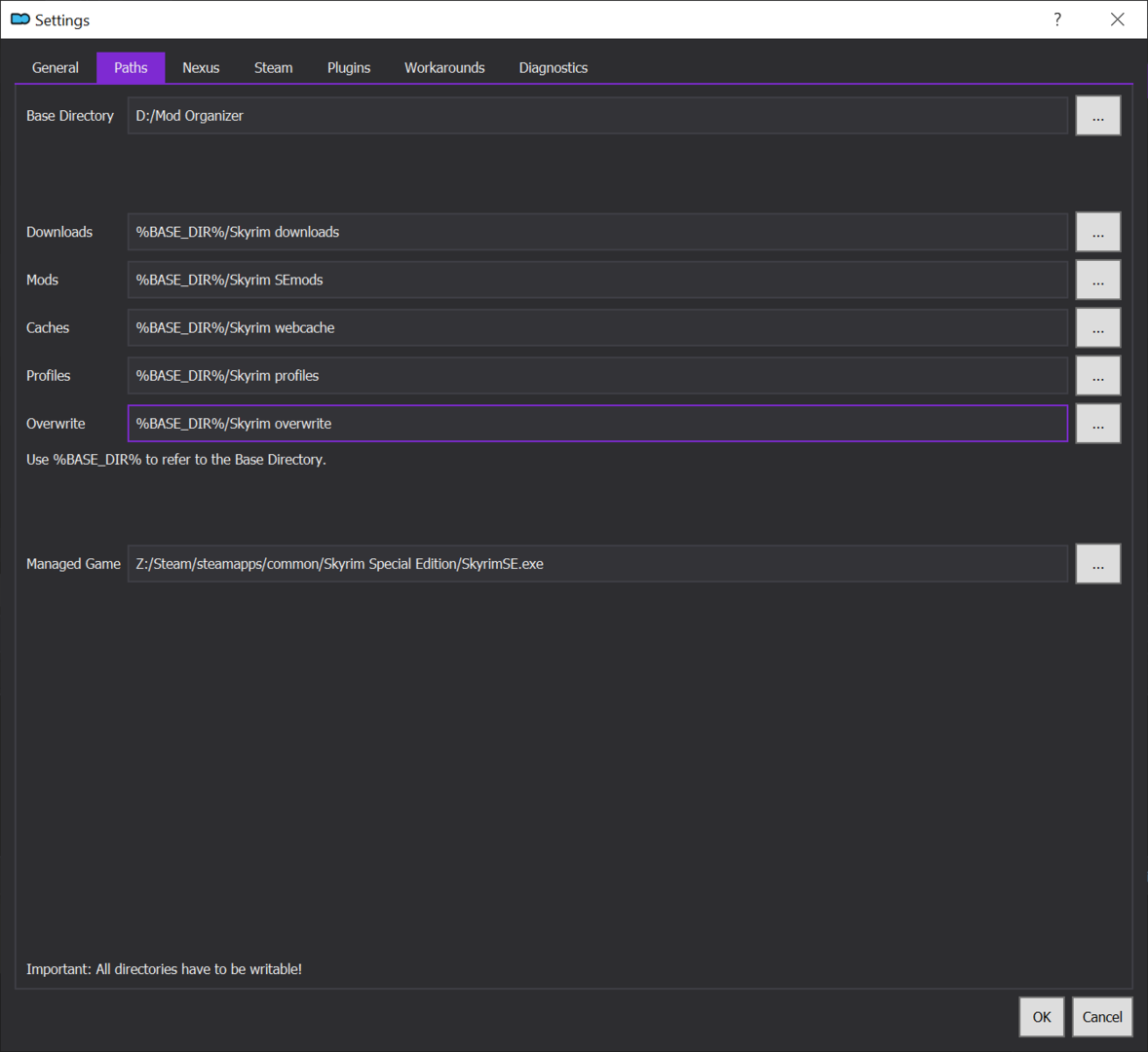Click the Base Directory path field
The image size is (1148, 1052).
tap(597, 116)
